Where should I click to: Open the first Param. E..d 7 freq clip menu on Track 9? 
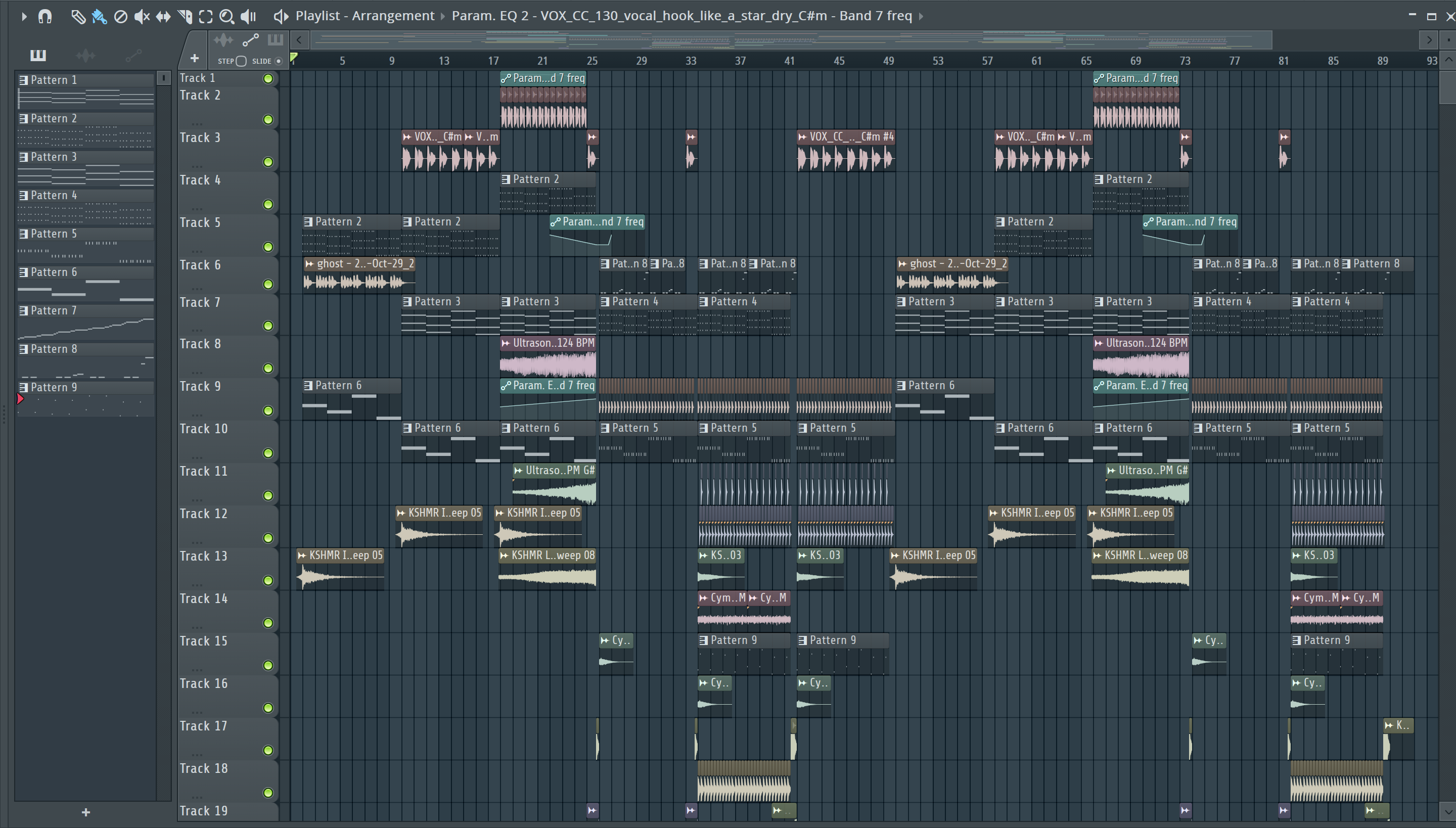506,386
